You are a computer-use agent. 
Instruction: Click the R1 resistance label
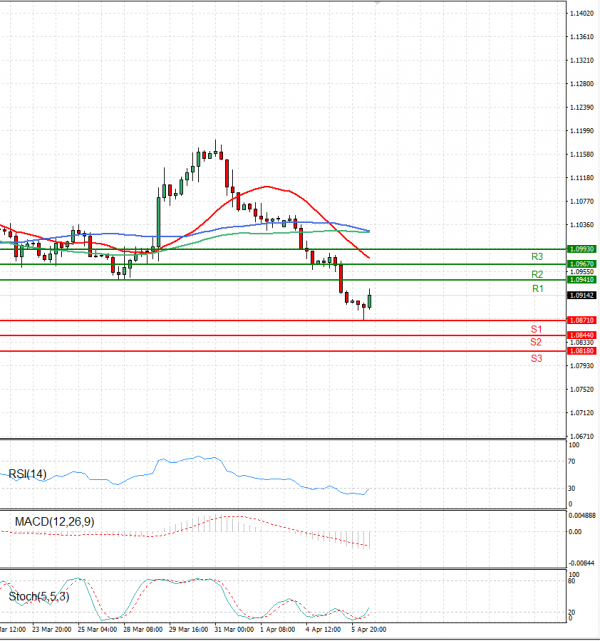(x=537, y=288)
